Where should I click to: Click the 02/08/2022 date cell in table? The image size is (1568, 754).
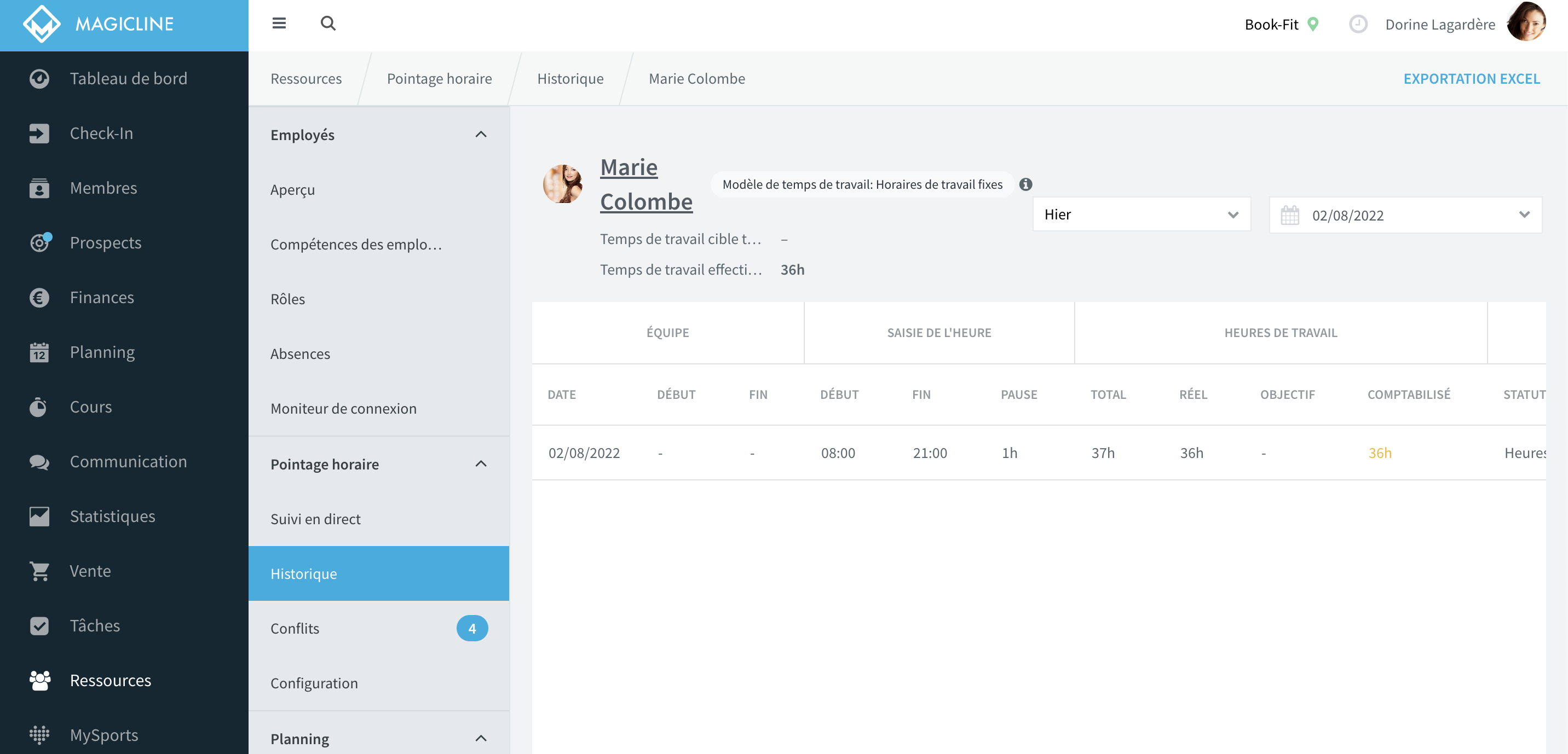tap(584, 453)
